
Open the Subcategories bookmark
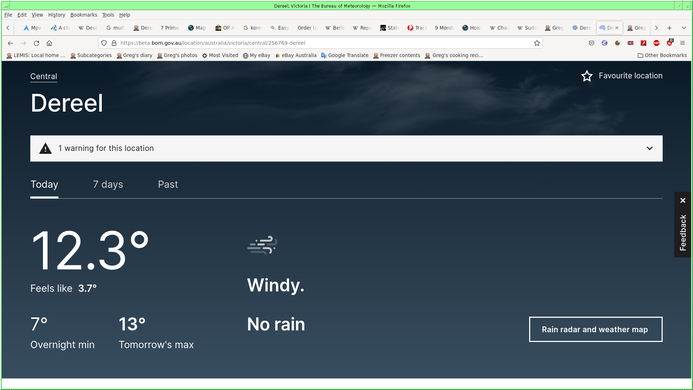(91, 56)
